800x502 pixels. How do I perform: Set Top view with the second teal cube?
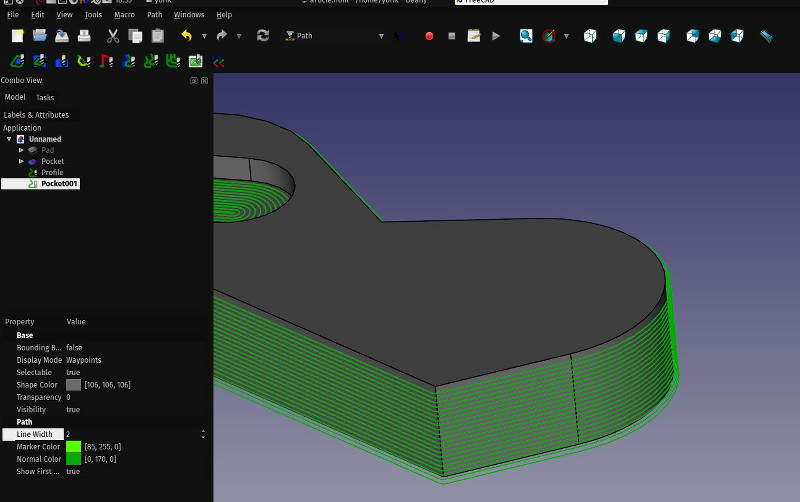641,36
